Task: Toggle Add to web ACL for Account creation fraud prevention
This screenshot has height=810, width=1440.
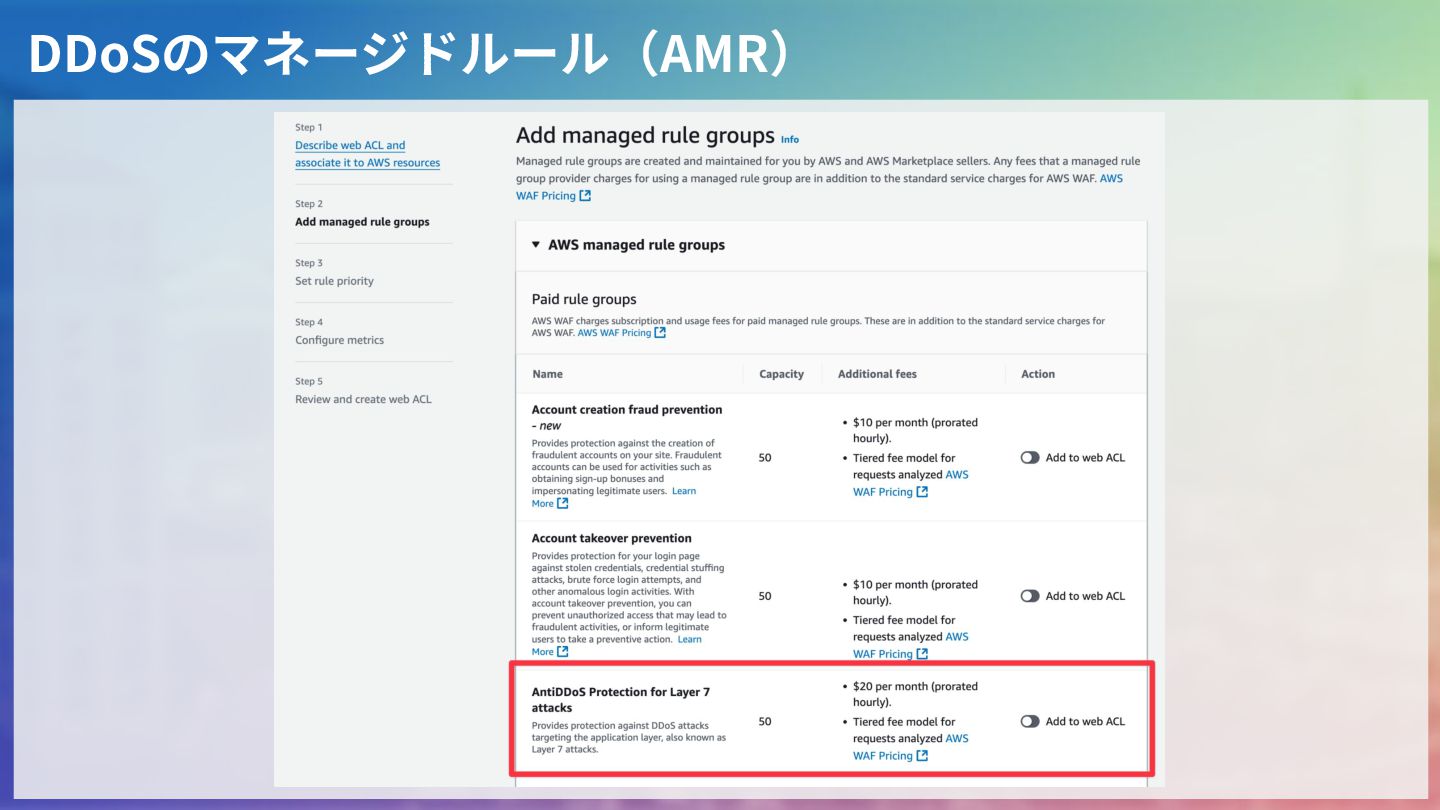Action: pyautogui.click(x=1030, y=457)
